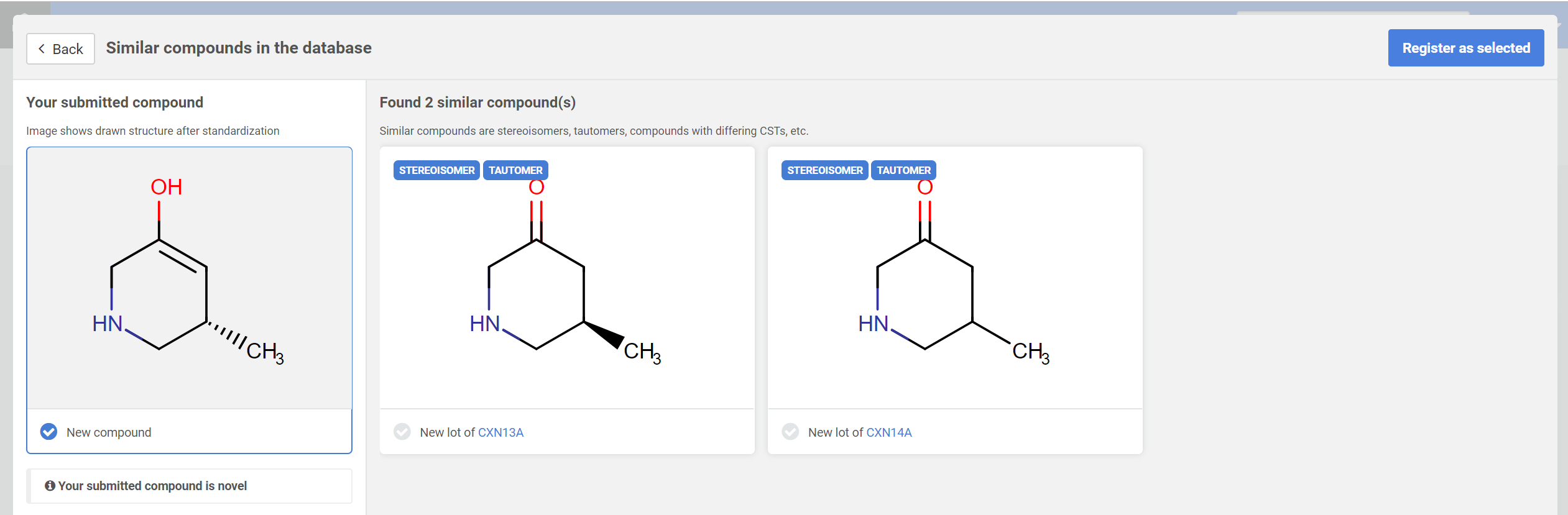
Task: Click the stereoisomers and tautomers description text
Action: coord(594,131)
